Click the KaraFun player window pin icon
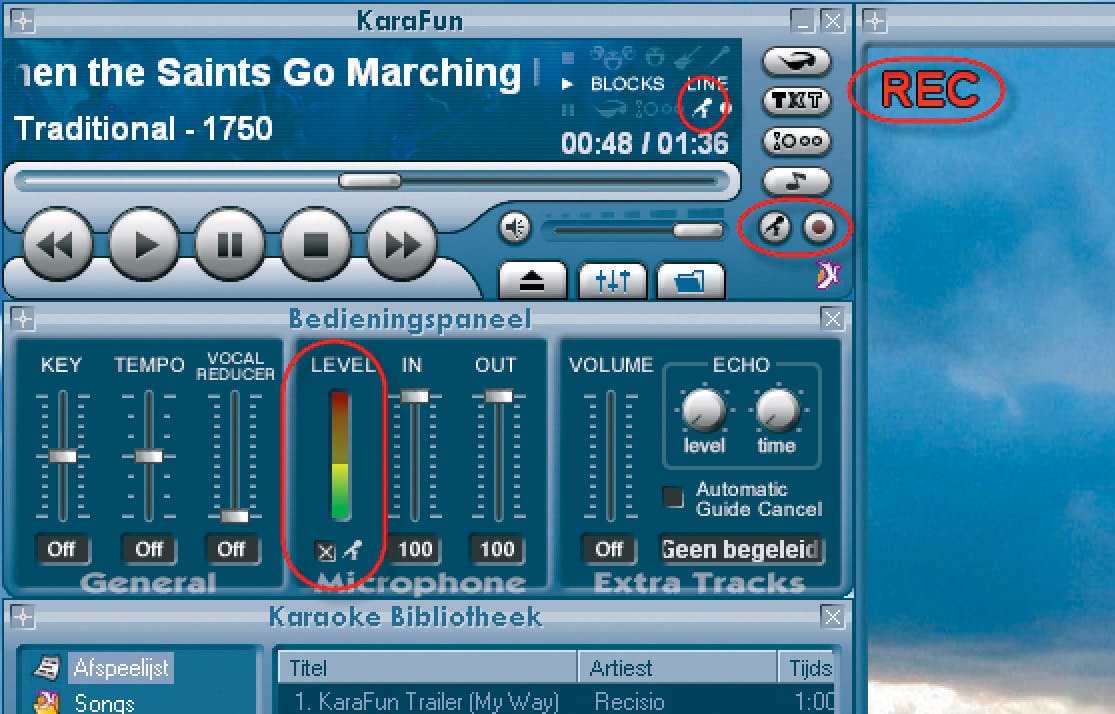 pyautogui.click(x=23, y=21)
